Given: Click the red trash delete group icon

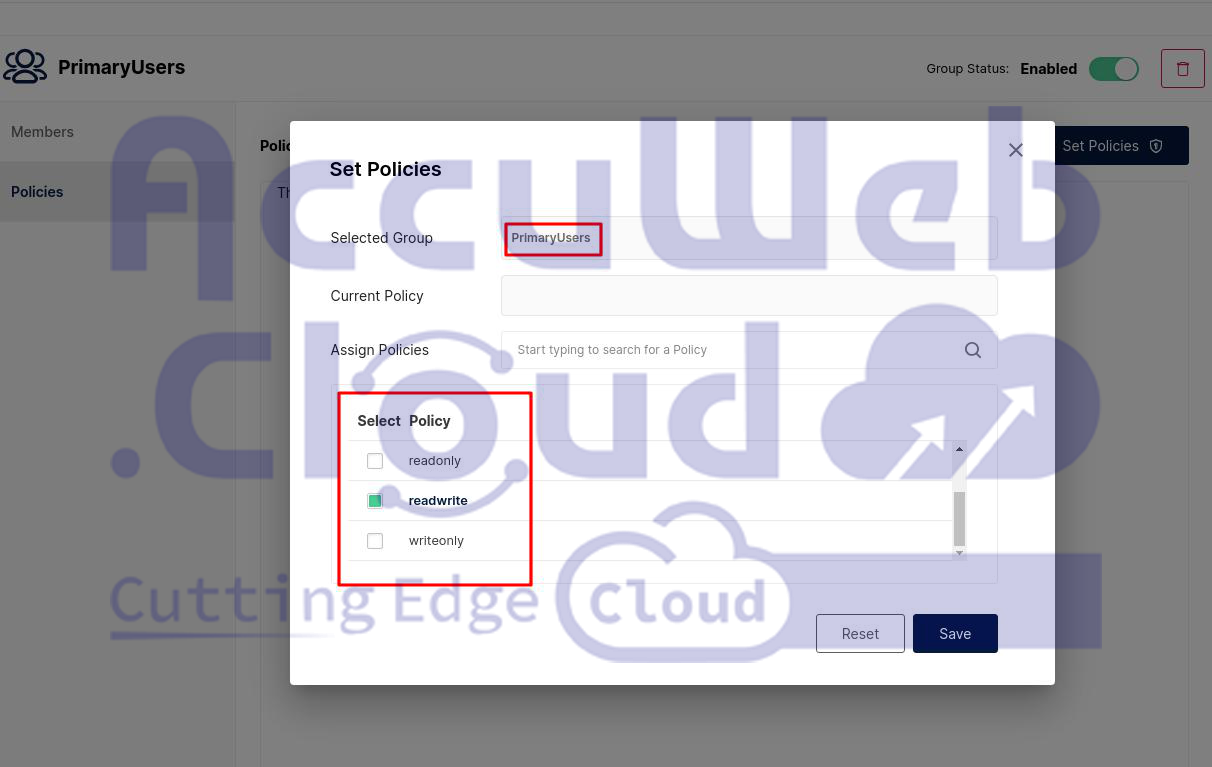Looking at the screenshot, I should pyautogui.click(x=1182, y=69).
